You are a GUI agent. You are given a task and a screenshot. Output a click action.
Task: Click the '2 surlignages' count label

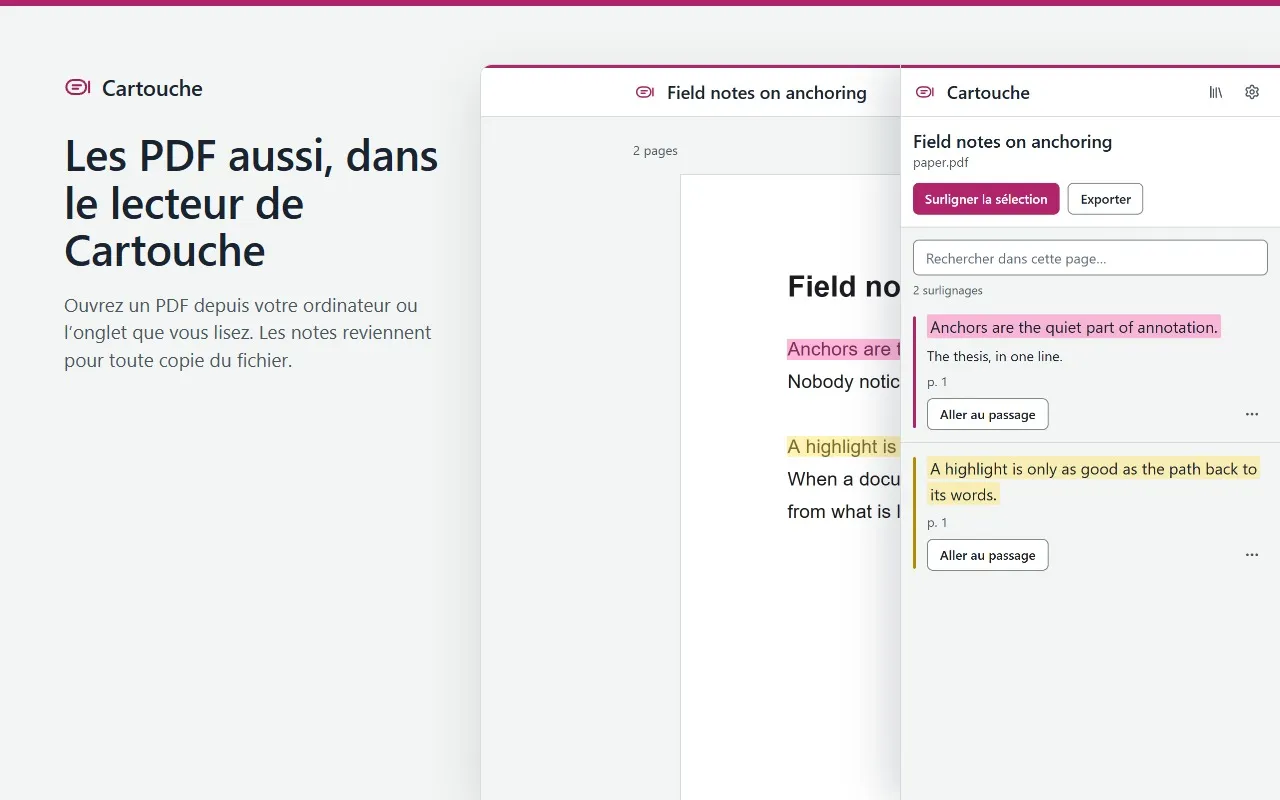(x=948, y=290)
